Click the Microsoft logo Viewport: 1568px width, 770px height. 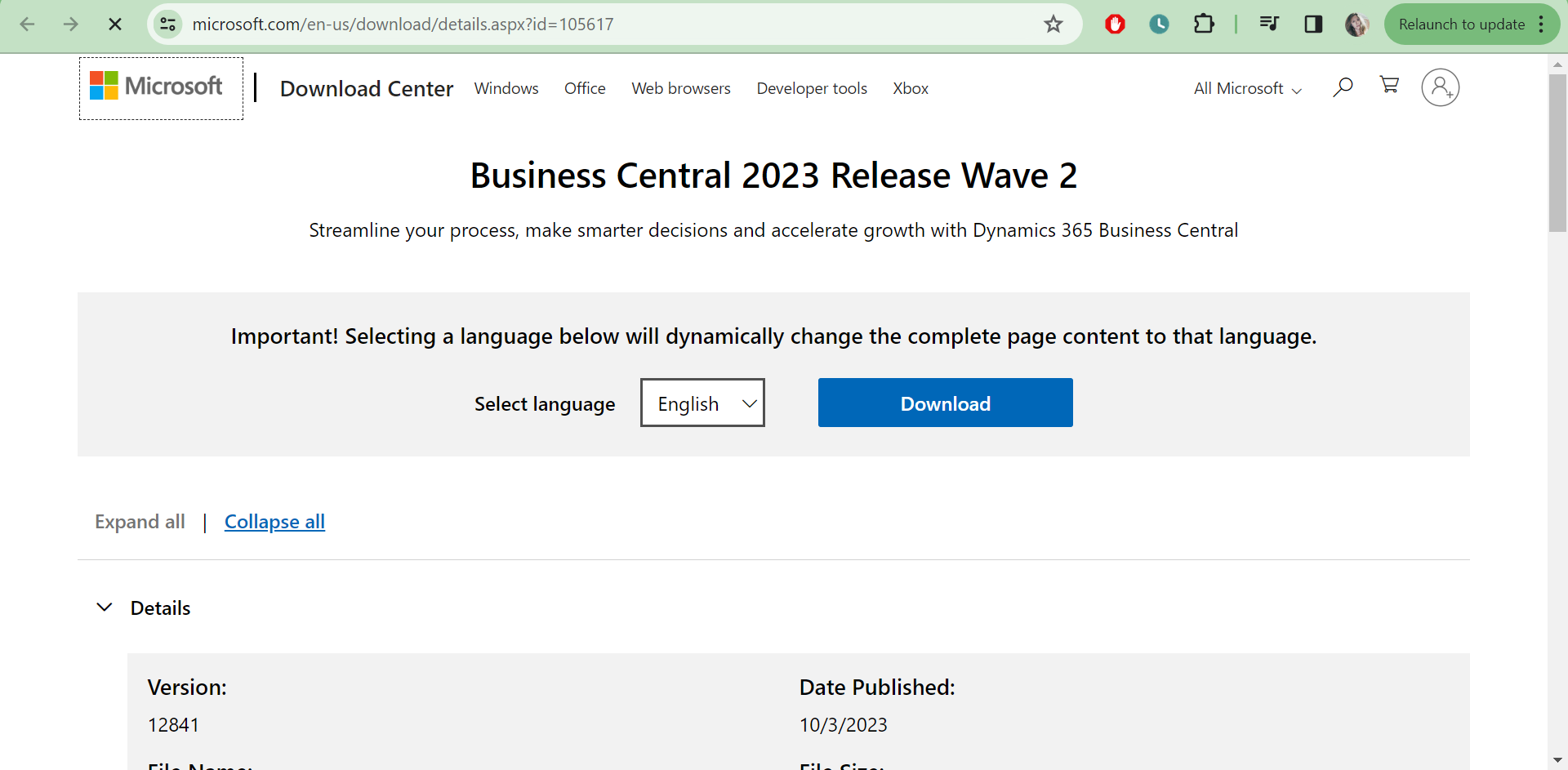click(x=156, y=87)
